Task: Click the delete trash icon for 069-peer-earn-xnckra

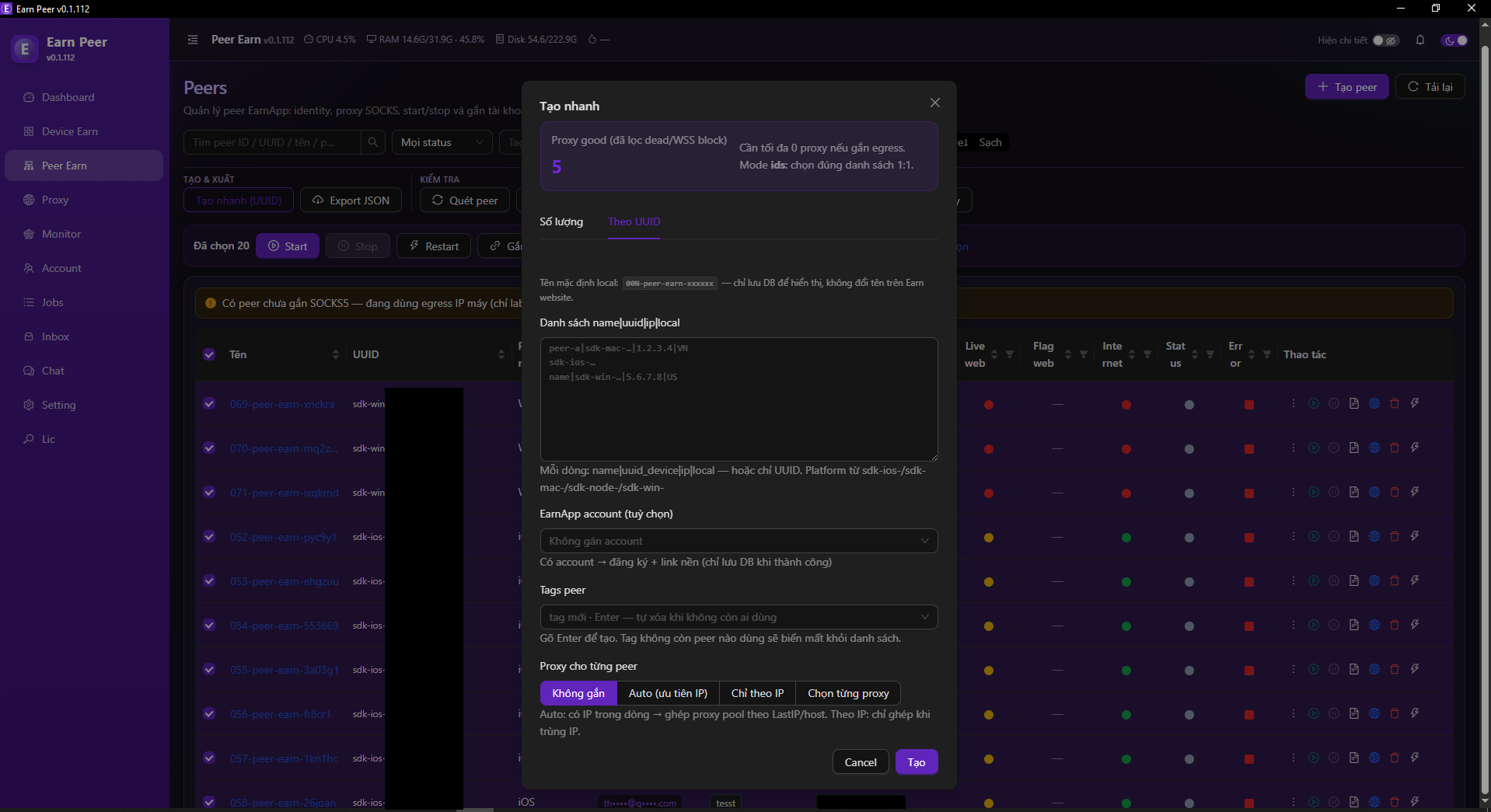Action: tap(1395, 403)
